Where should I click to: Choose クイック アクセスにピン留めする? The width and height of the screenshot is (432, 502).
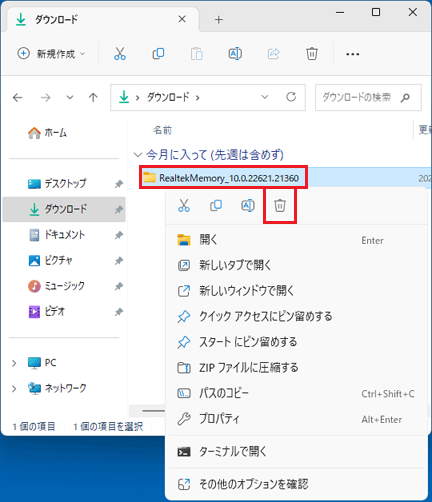296,316
